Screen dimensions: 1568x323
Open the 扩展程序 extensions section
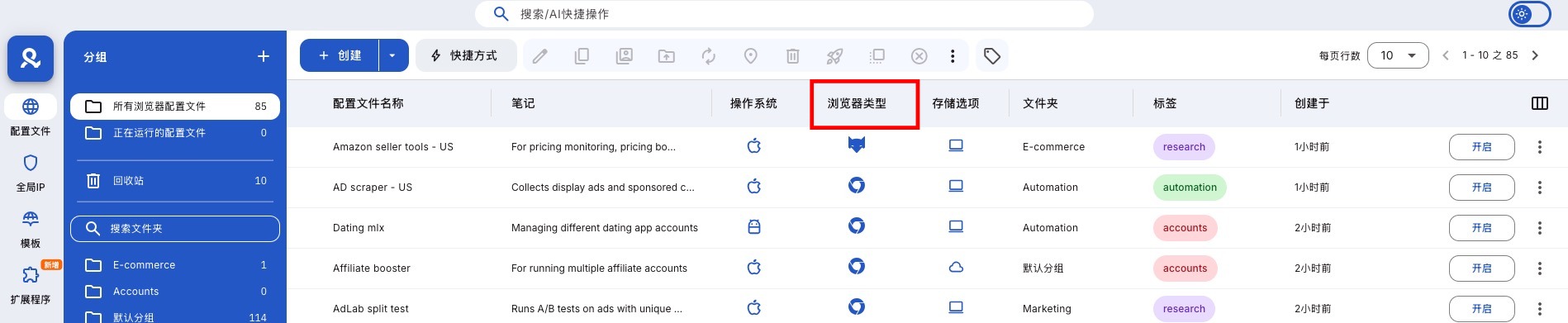point(31,285)
